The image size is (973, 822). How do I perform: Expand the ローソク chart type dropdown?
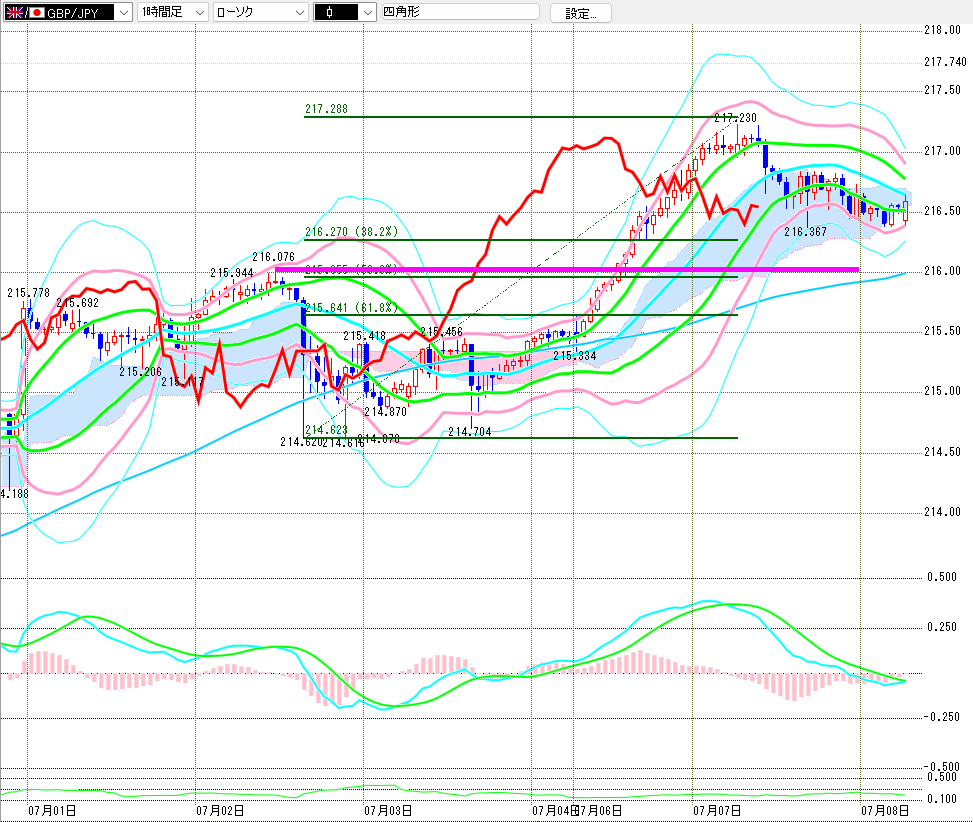261,12
